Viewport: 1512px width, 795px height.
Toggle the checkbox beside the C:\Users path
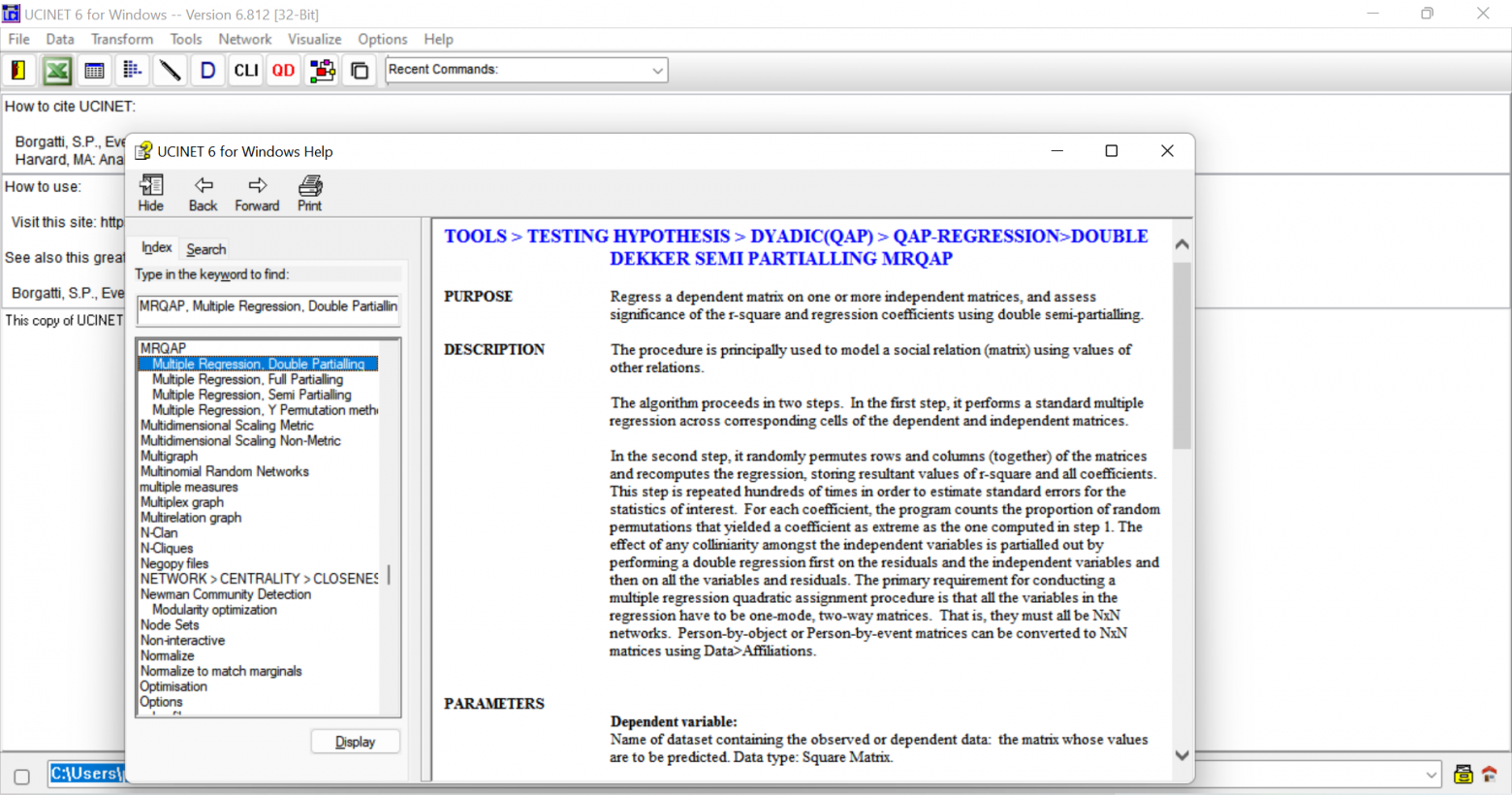pos(22,776)
